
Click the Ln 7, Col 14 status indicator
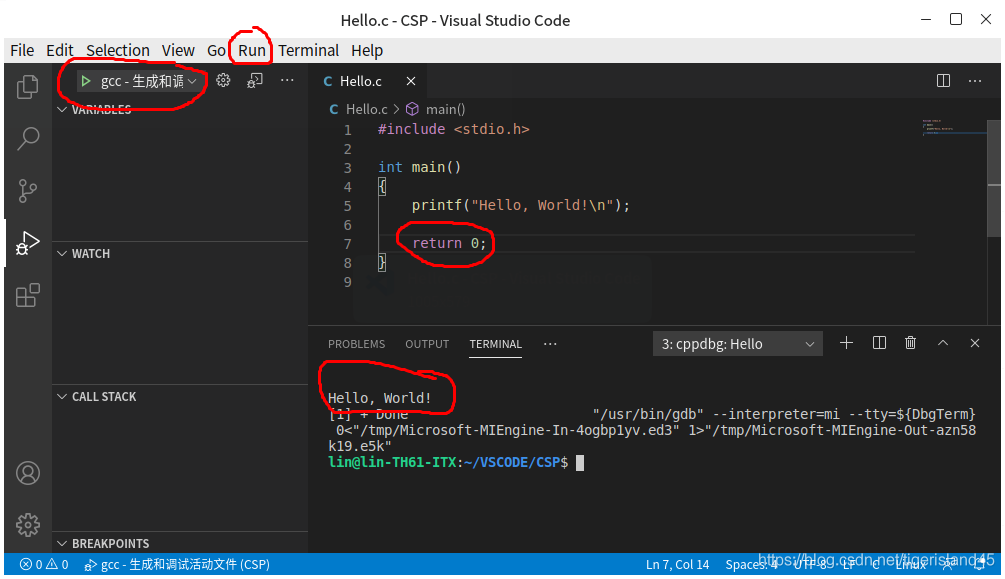(x=677, y=565)
